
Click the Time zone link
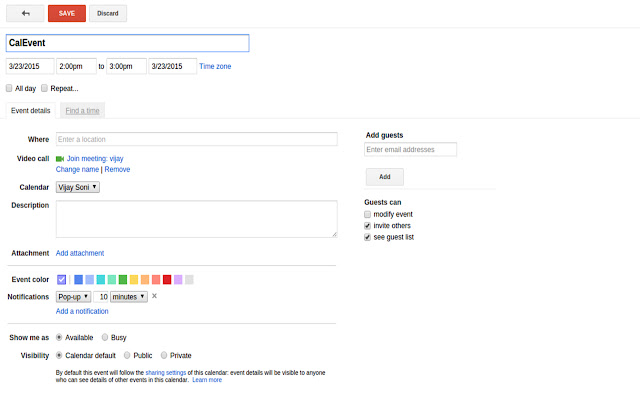pyautogui.click(x=216, y=66)
